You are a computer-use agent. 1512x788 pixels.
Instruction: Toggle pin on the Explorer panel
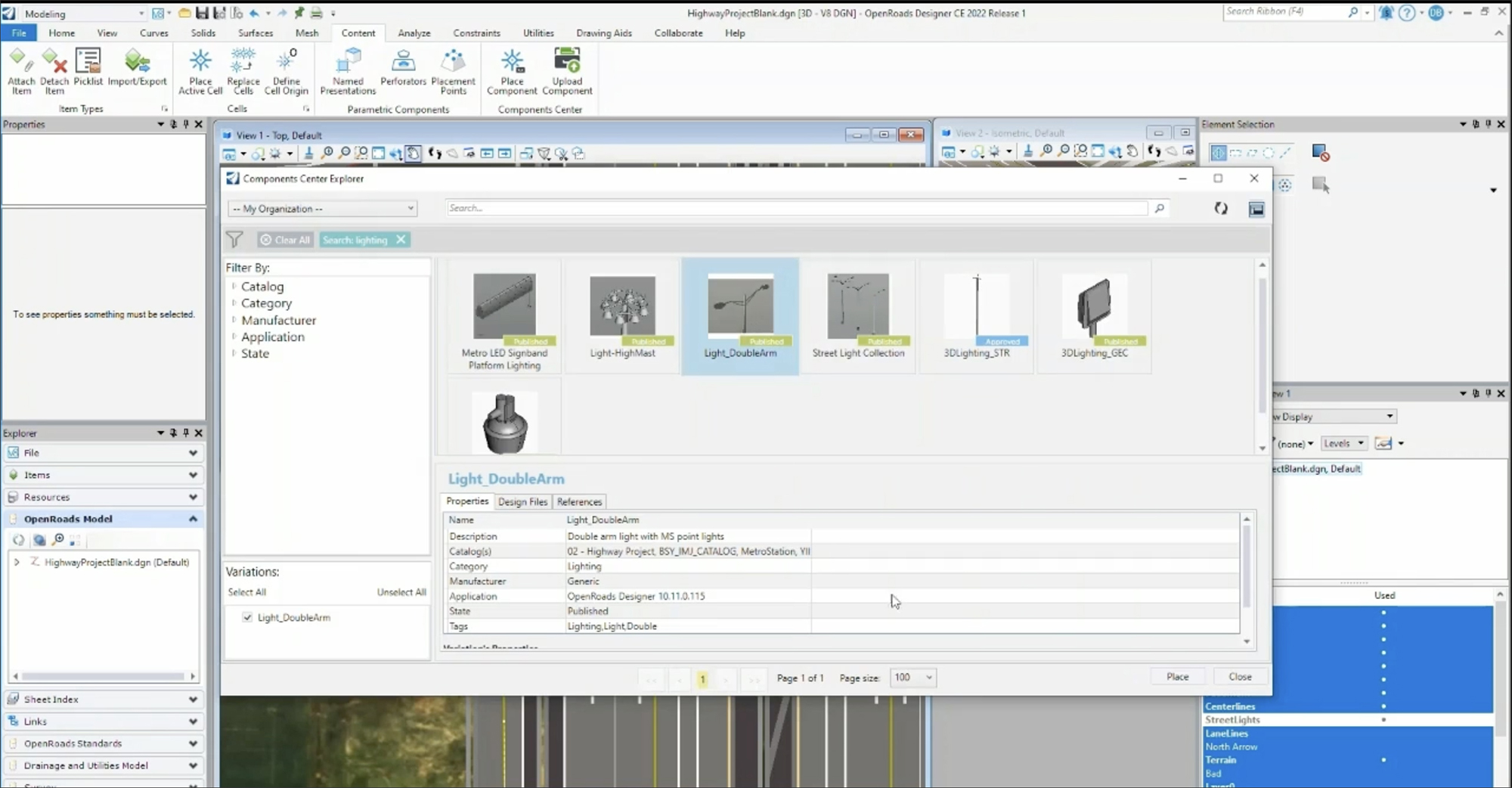click(x=186, y=433)
